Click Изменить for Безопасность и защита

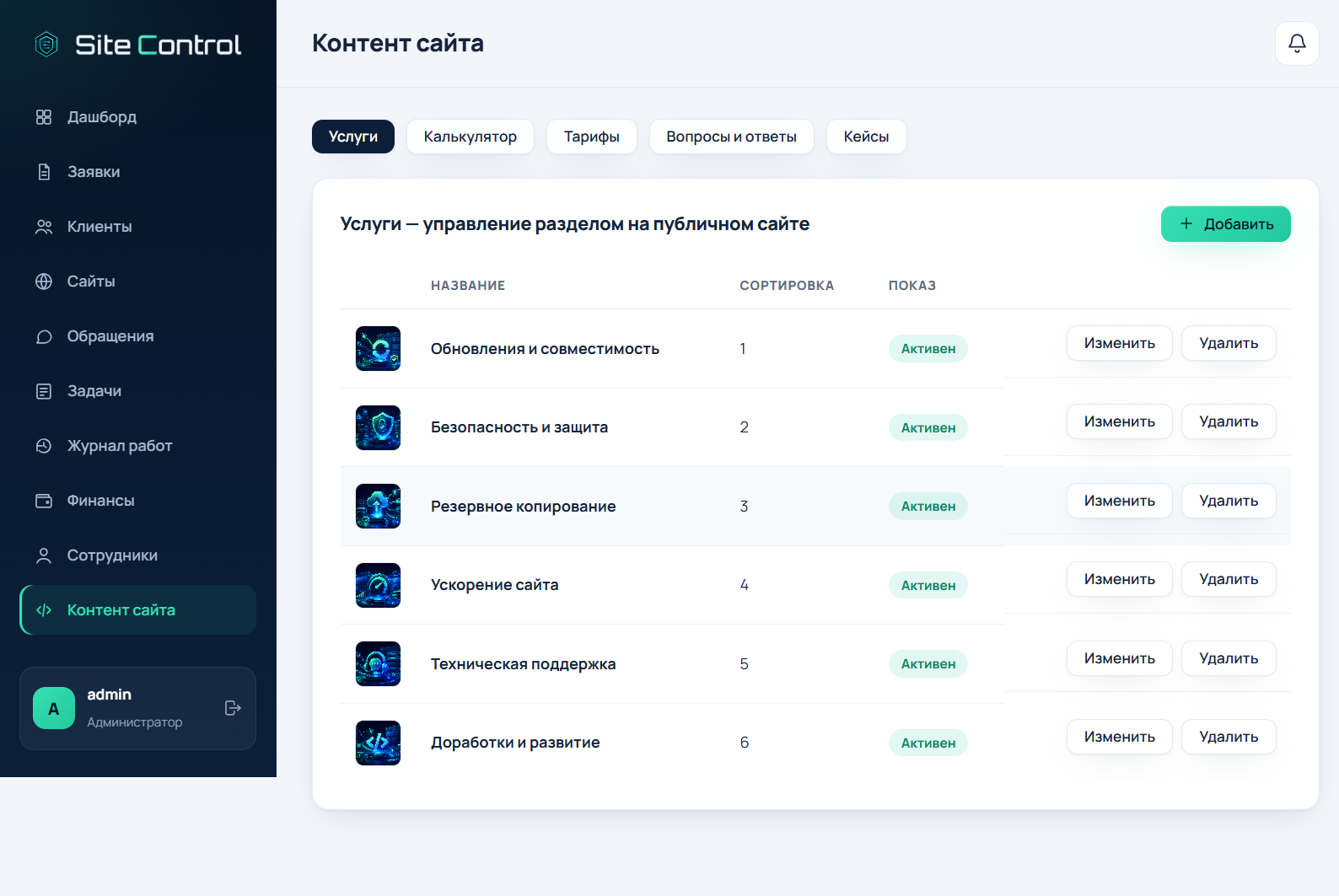[x=1120, y=421]
